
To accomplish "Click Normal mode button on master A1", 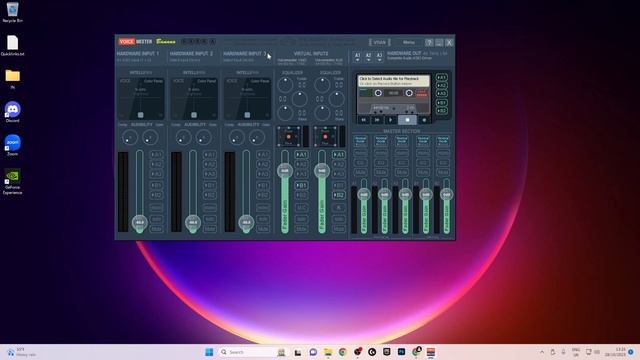I will click(x=360, y=141).
